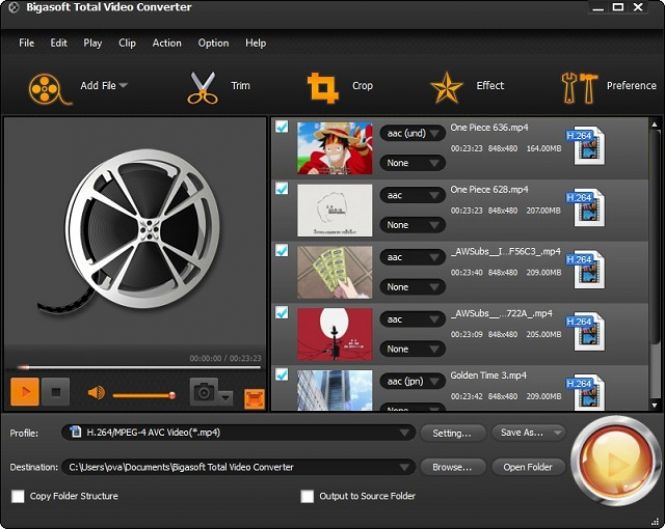
Task: Open aac audio dropdown for _AWSubs__I...F56C3_.mp4
Action: [412, 257]
